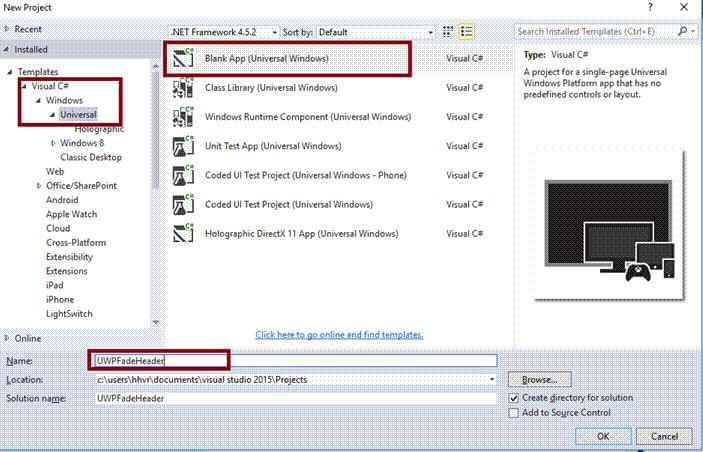Viewport: 703px width, 452px height.
Task: Select the Apple Watch tree item
Action: 71,214
